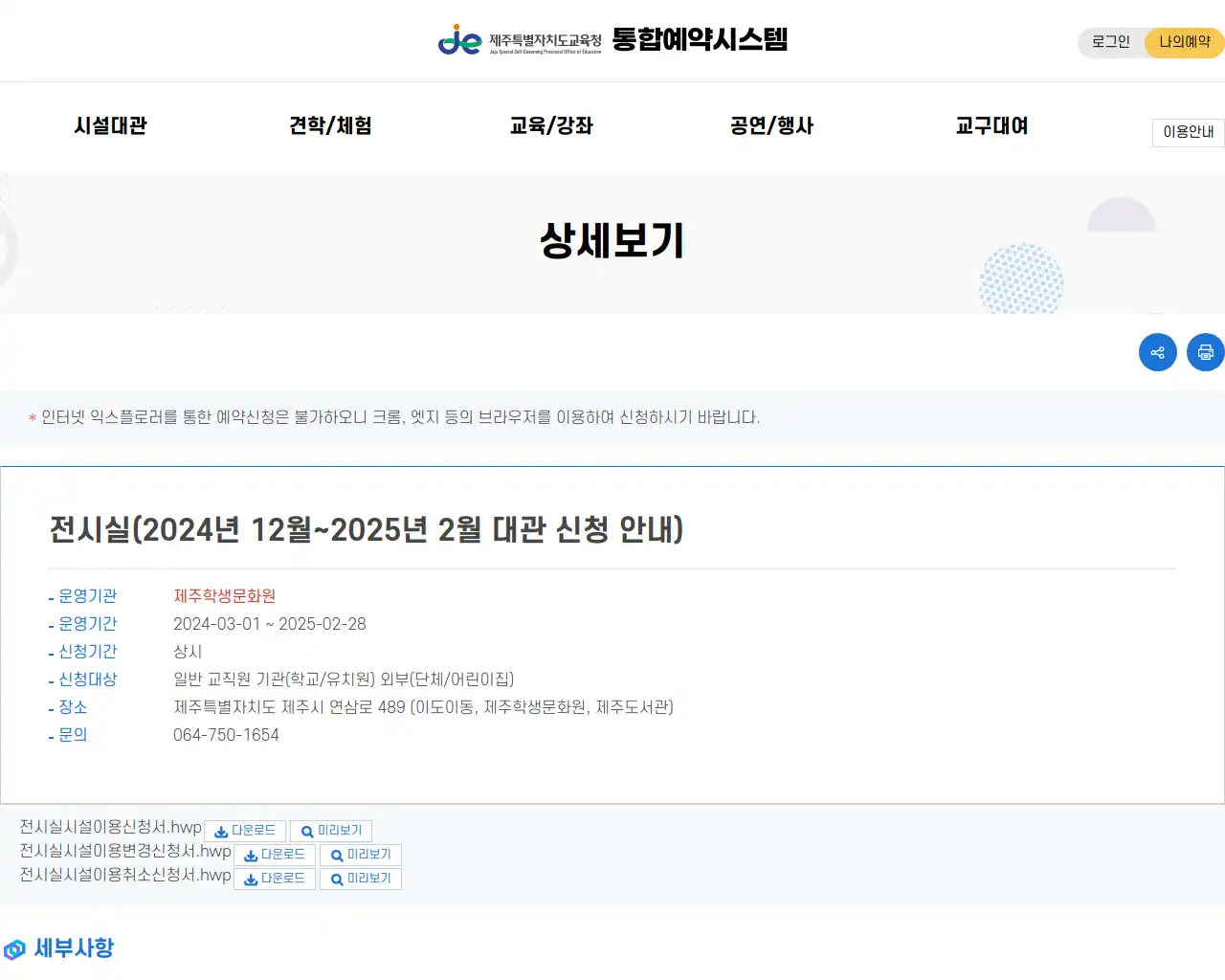The image size is (1225, 980).
Task: Preview 전시실시설이용신청서.hwp file
Action: 331,831
